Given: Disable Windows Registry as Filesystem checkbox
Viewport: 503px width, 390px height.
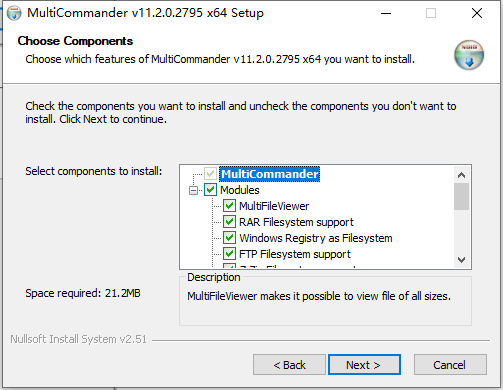Looking at the screenshot, I should [x=229, y=238].
